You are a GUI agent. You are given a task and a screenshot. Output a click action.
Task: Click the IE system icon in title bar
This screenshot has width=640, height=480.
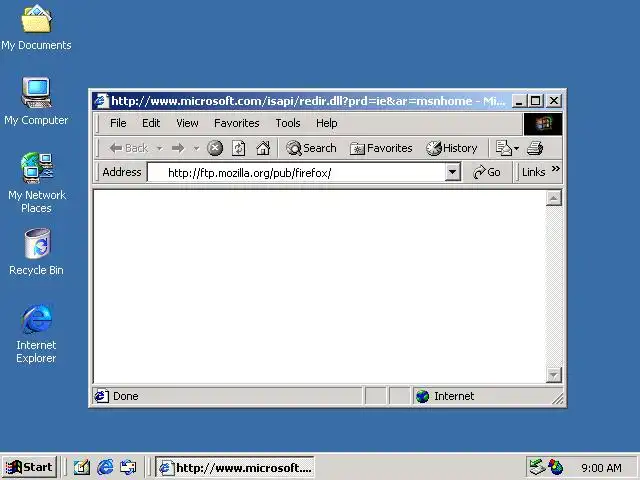click(x=101, y=100)
